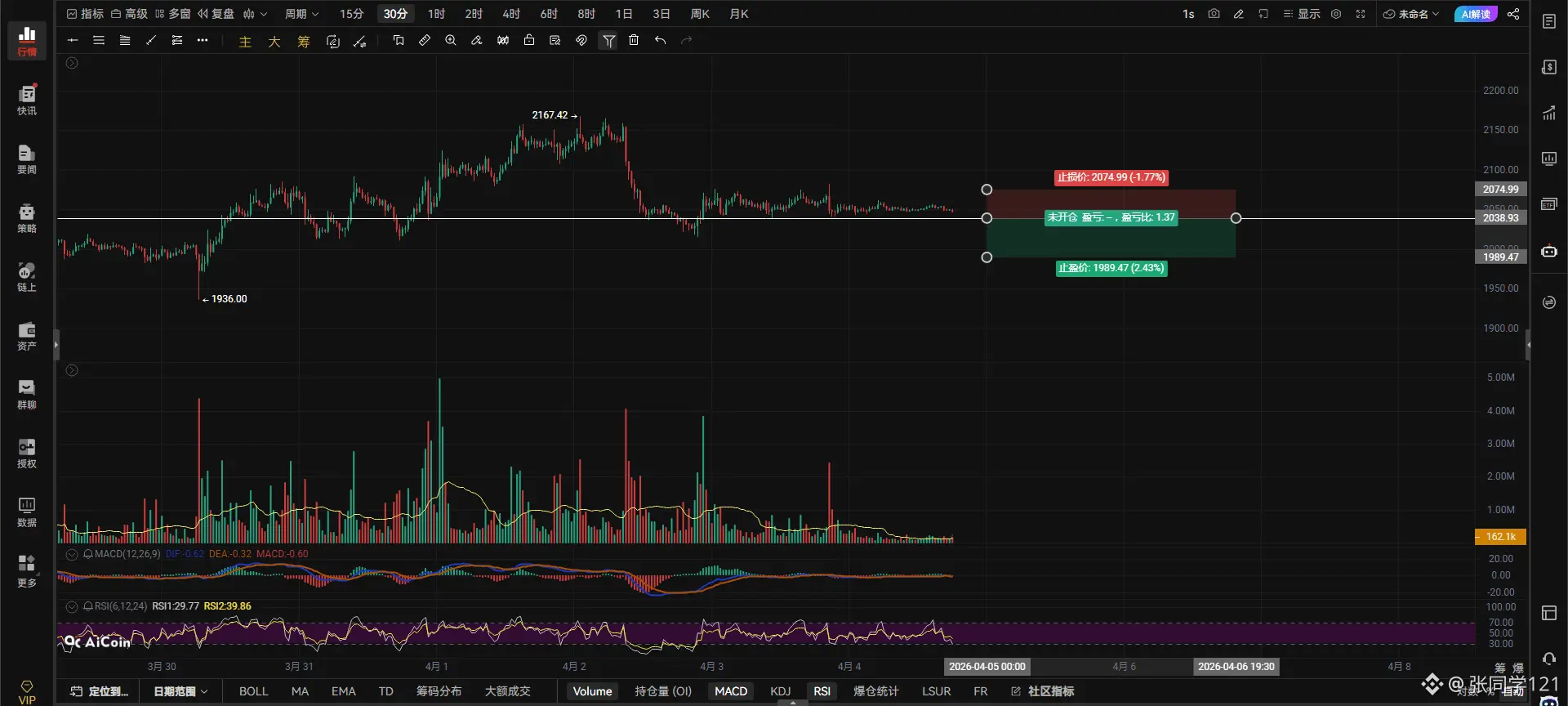Click the 筹 chip distribution icon
Image resolution: width=1568 pixels, height=706 pixels.
coord(304,42)
